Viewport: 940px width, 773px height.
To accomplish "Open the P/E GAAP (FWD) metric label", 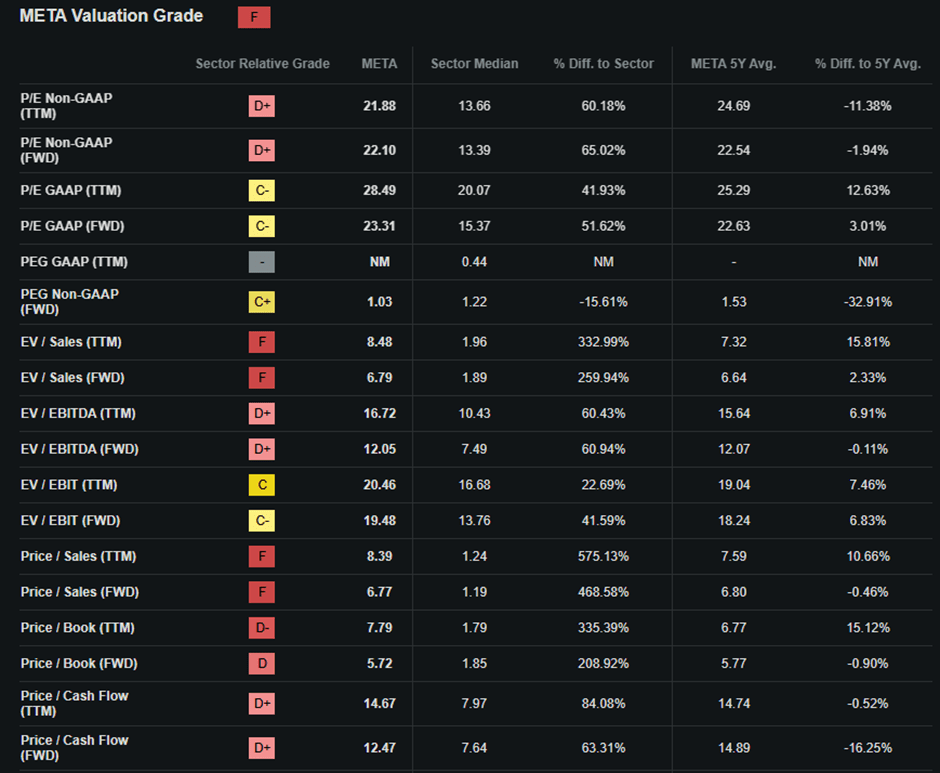I will pos(73,226).
